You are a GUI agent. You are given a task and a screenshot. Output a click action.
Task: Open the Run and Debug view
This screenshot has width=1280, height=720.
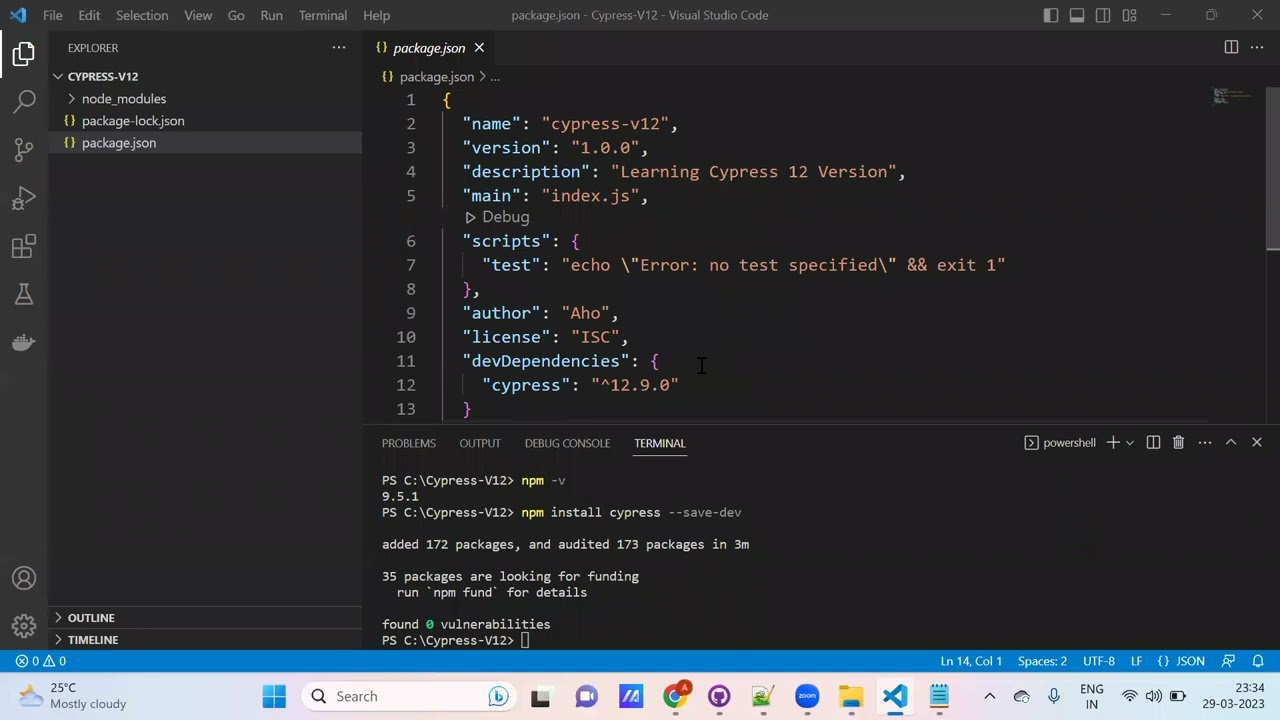pos(24,198)
